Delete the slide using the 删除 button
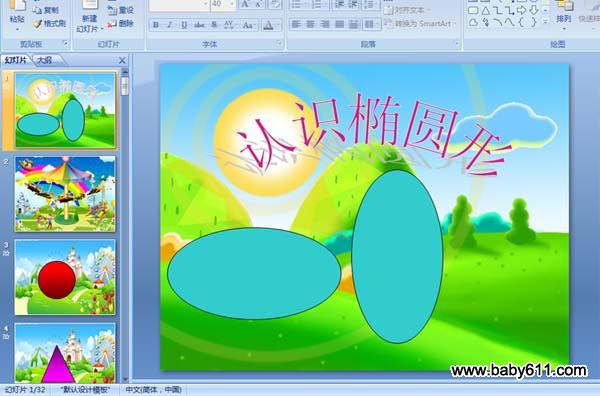Viewport: 600px width, 396px height. 121,24
